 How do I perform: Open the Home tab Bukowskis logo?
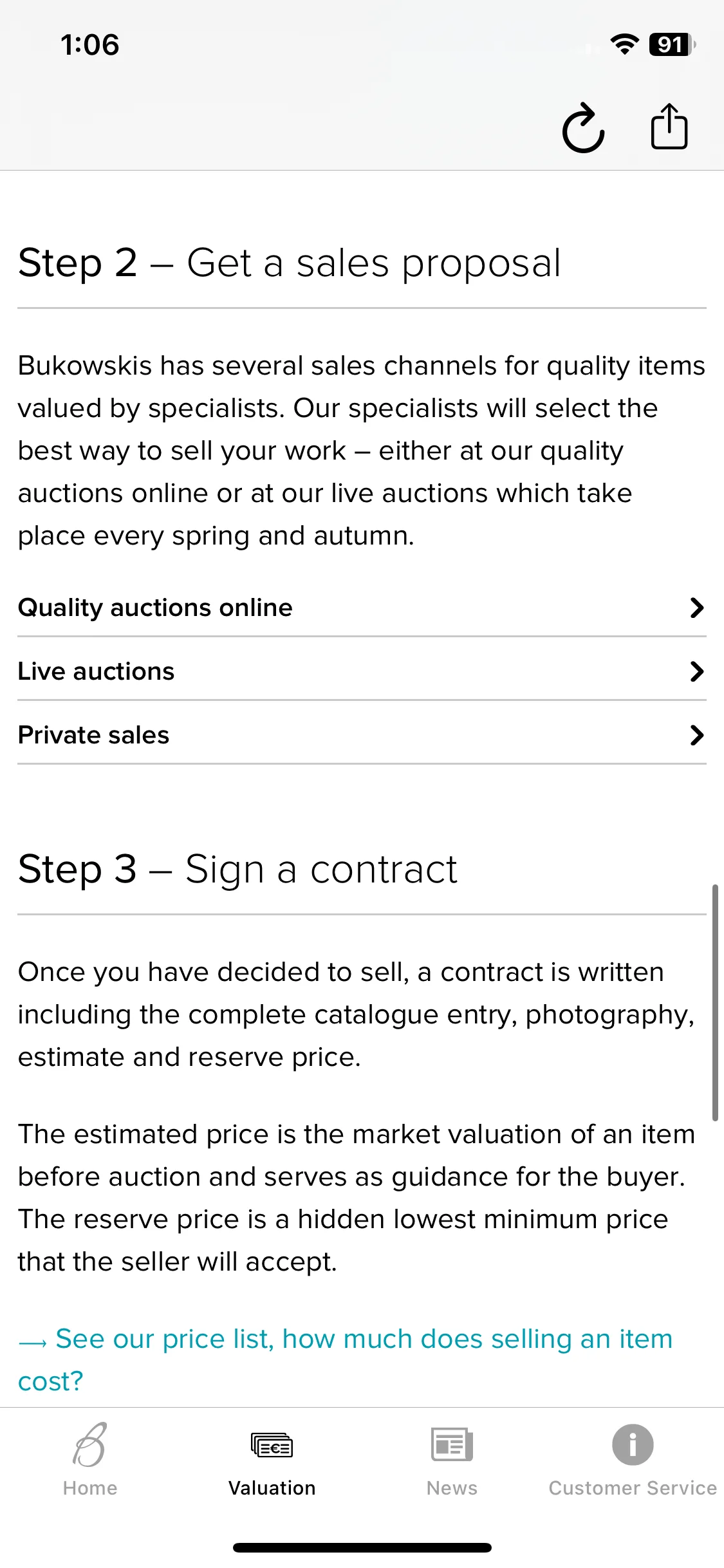90,1444
